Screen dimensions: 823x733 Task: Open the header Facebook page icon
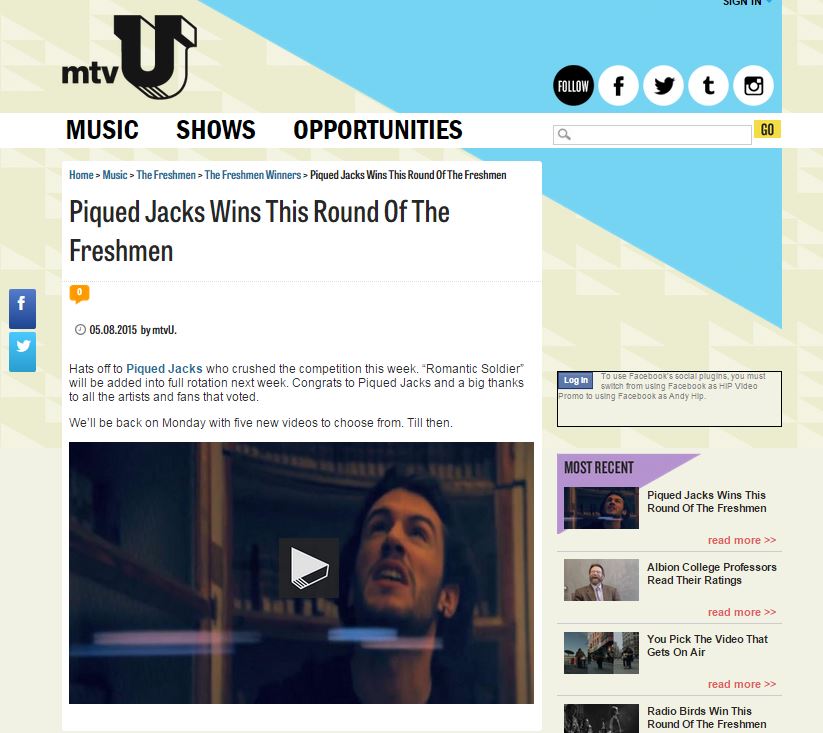point(618,86)
